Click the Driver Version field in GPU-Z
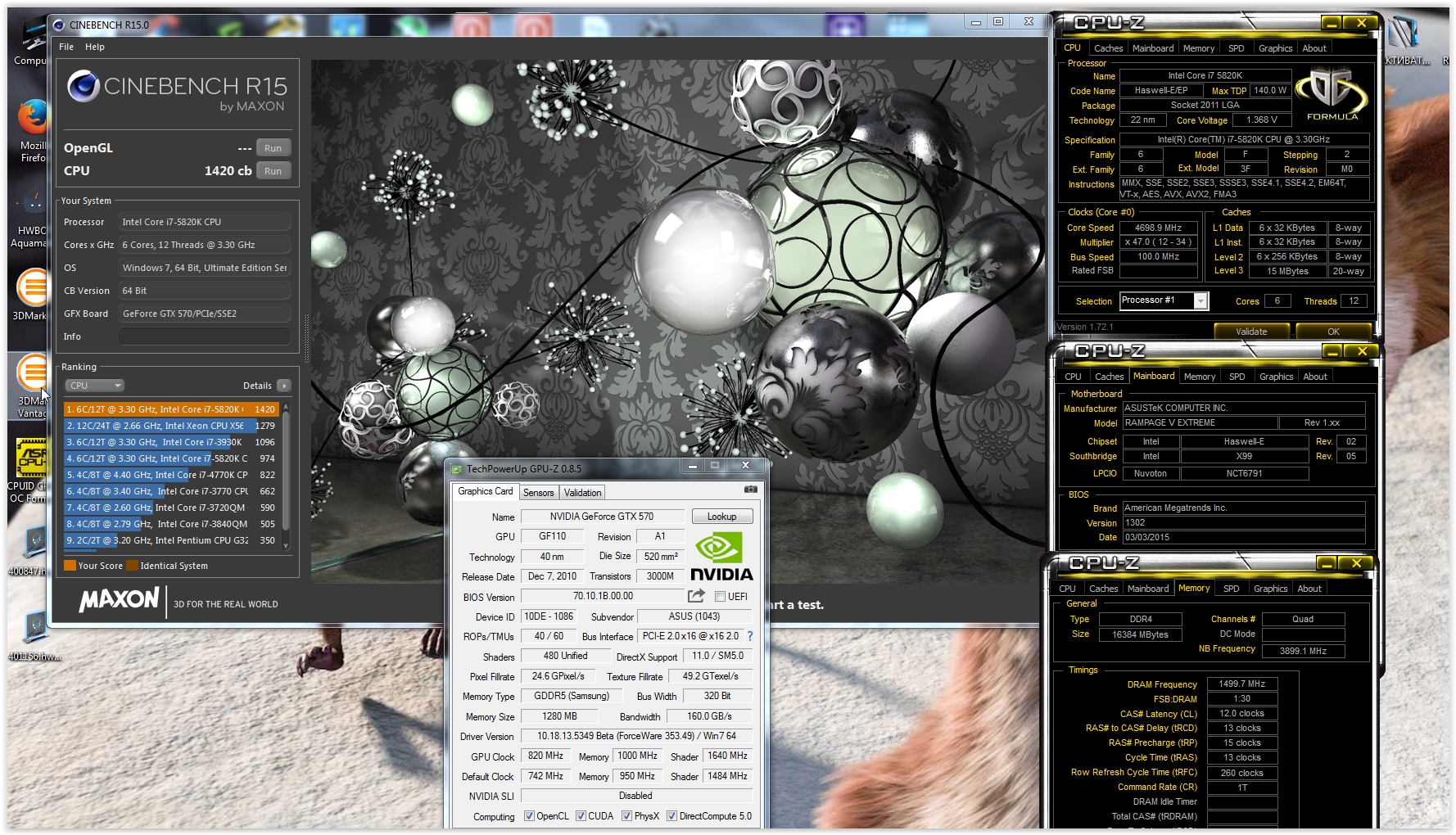Image resolution: width=1456 pixels, height=835 pixels. click(636, 736)
